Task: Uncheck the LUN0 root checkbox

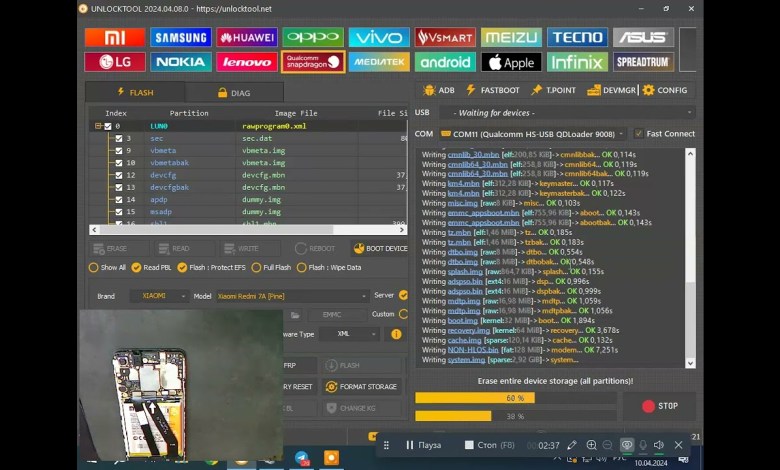Action: 108,126
